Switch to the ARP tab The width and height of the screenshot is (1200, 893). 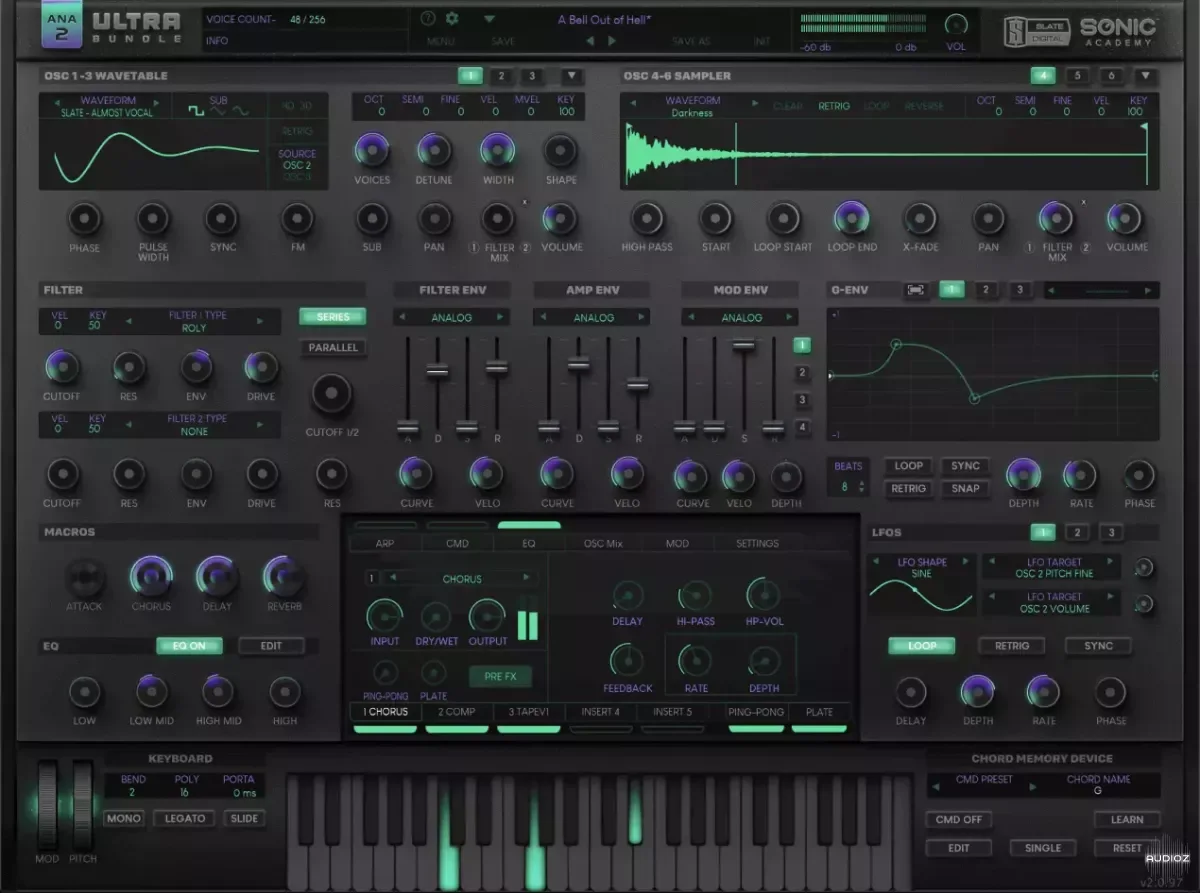pyautogui.click(x=385, y=544)
